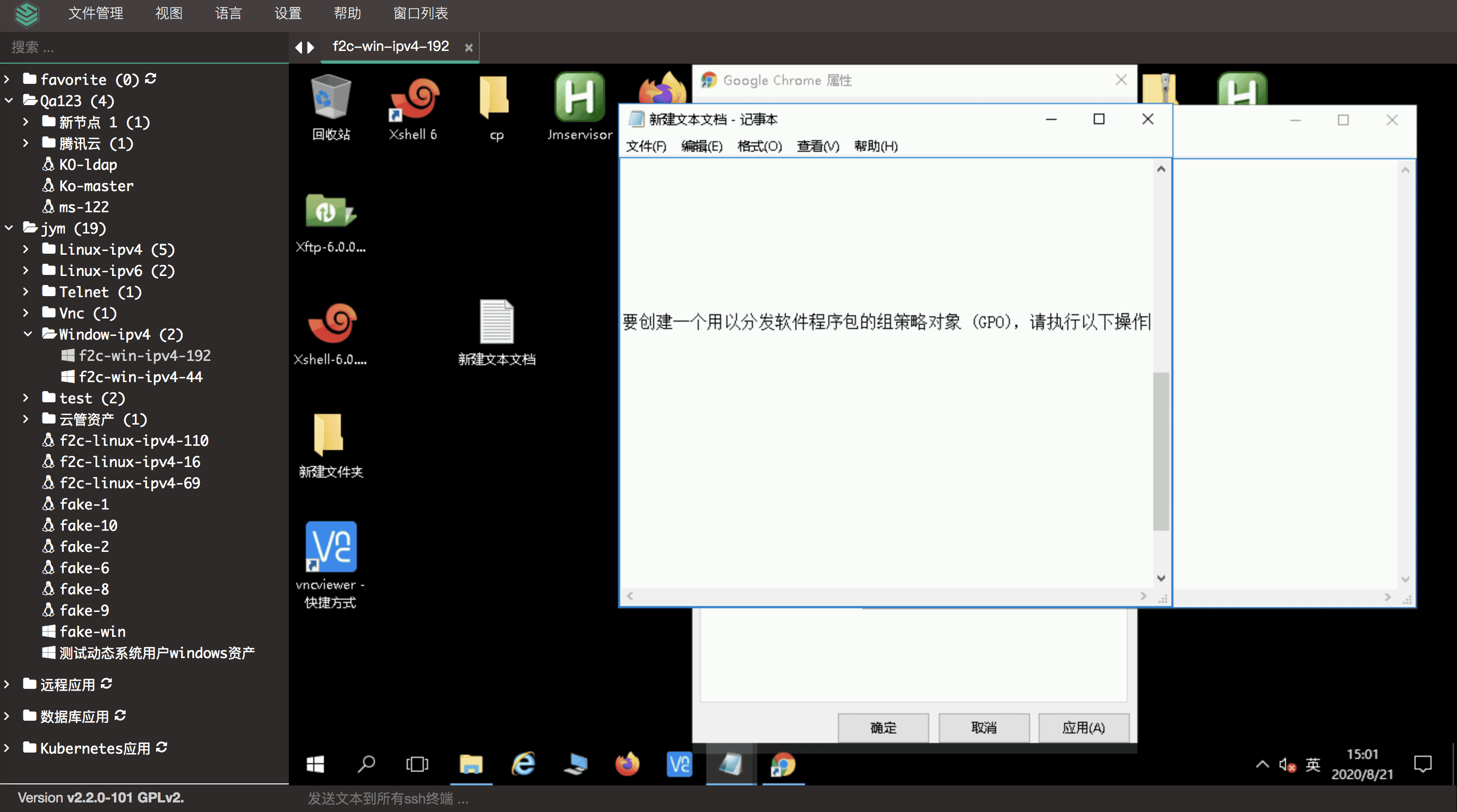Open asset f2c-win-ipv4-44
Viewport: 1457px width, 812px height.
[140, 377]
